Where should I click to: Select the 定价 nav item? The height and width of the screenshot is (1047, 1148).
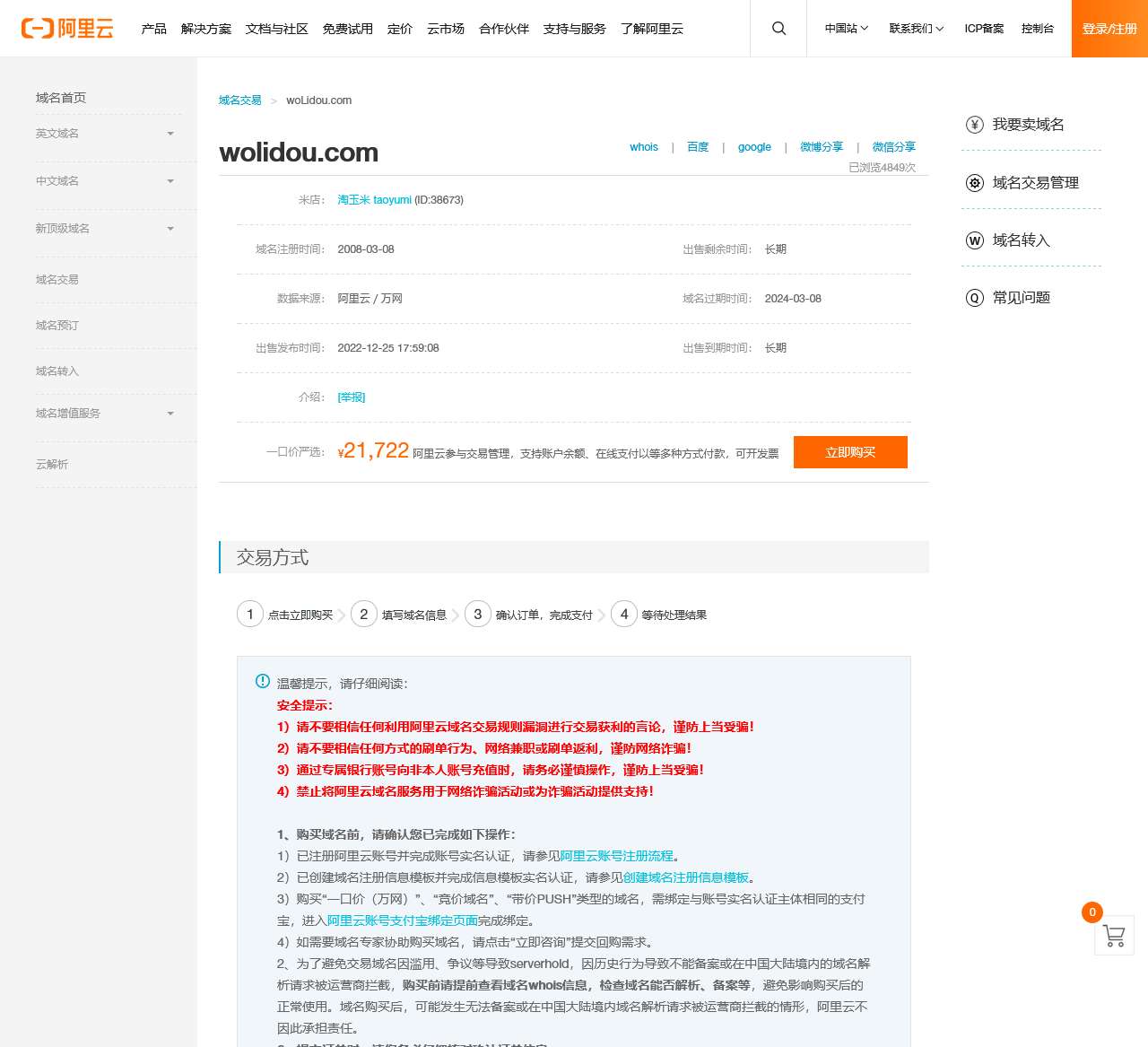point(400,29)
